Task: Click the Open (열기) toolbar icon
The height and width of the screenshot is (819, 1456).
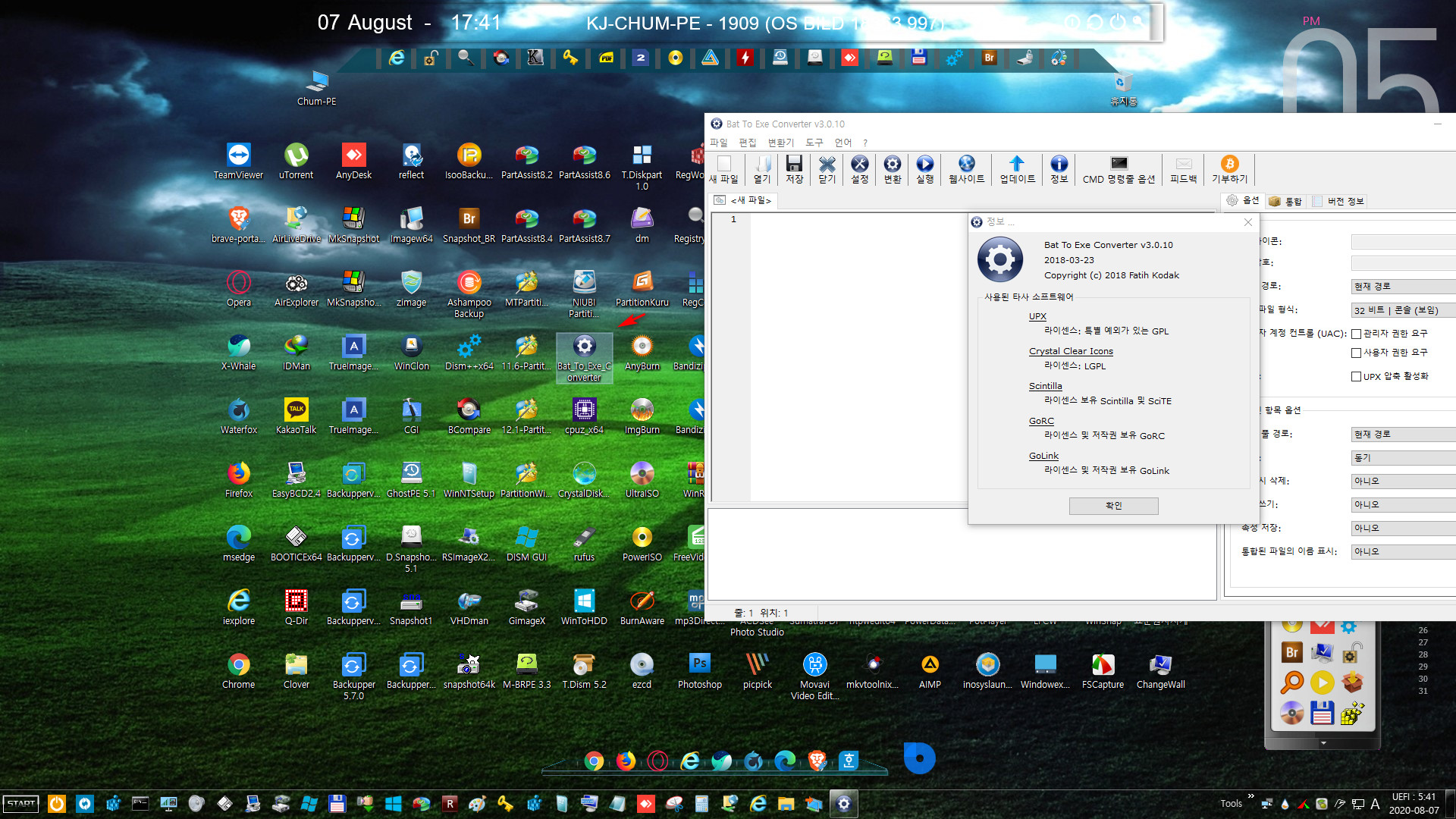Action: click(x=761, y=169)
